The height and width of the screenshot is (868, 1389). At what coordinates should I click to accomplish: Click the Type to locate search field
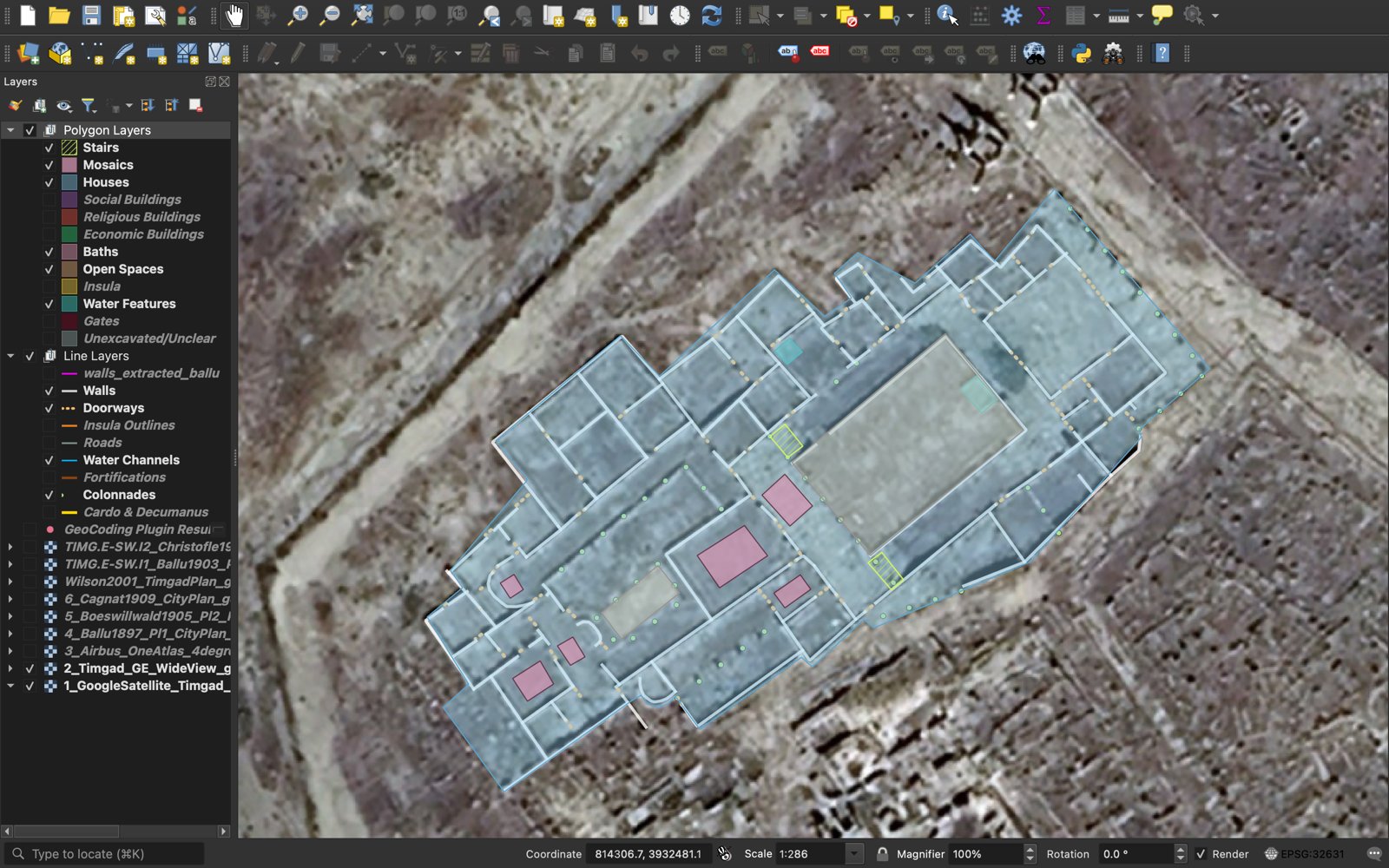pyautogui.click(x=105, y=854)
